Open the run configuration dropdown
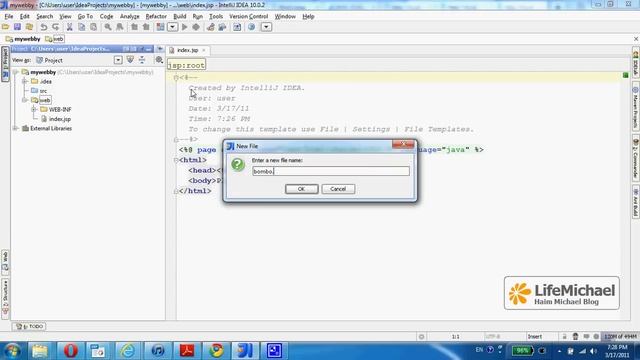 coord(173,27)
